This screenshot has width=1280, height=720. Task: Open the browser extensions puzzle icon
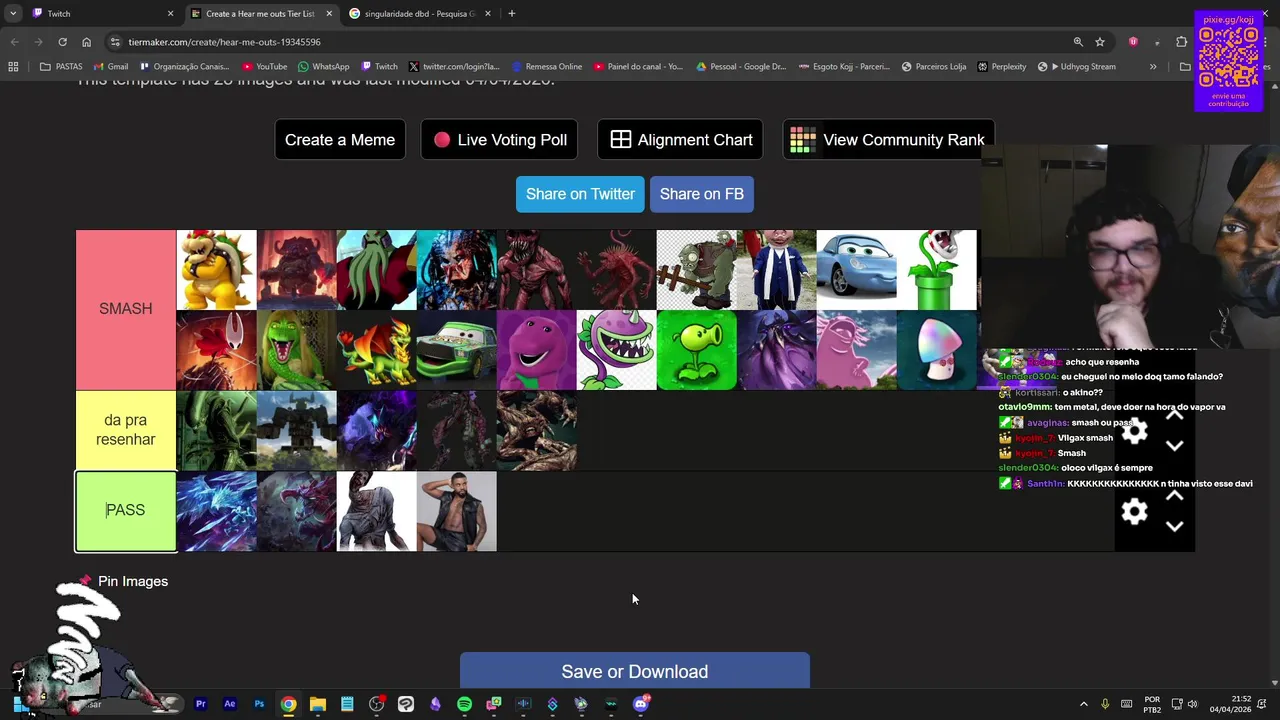click(1182, 42)
